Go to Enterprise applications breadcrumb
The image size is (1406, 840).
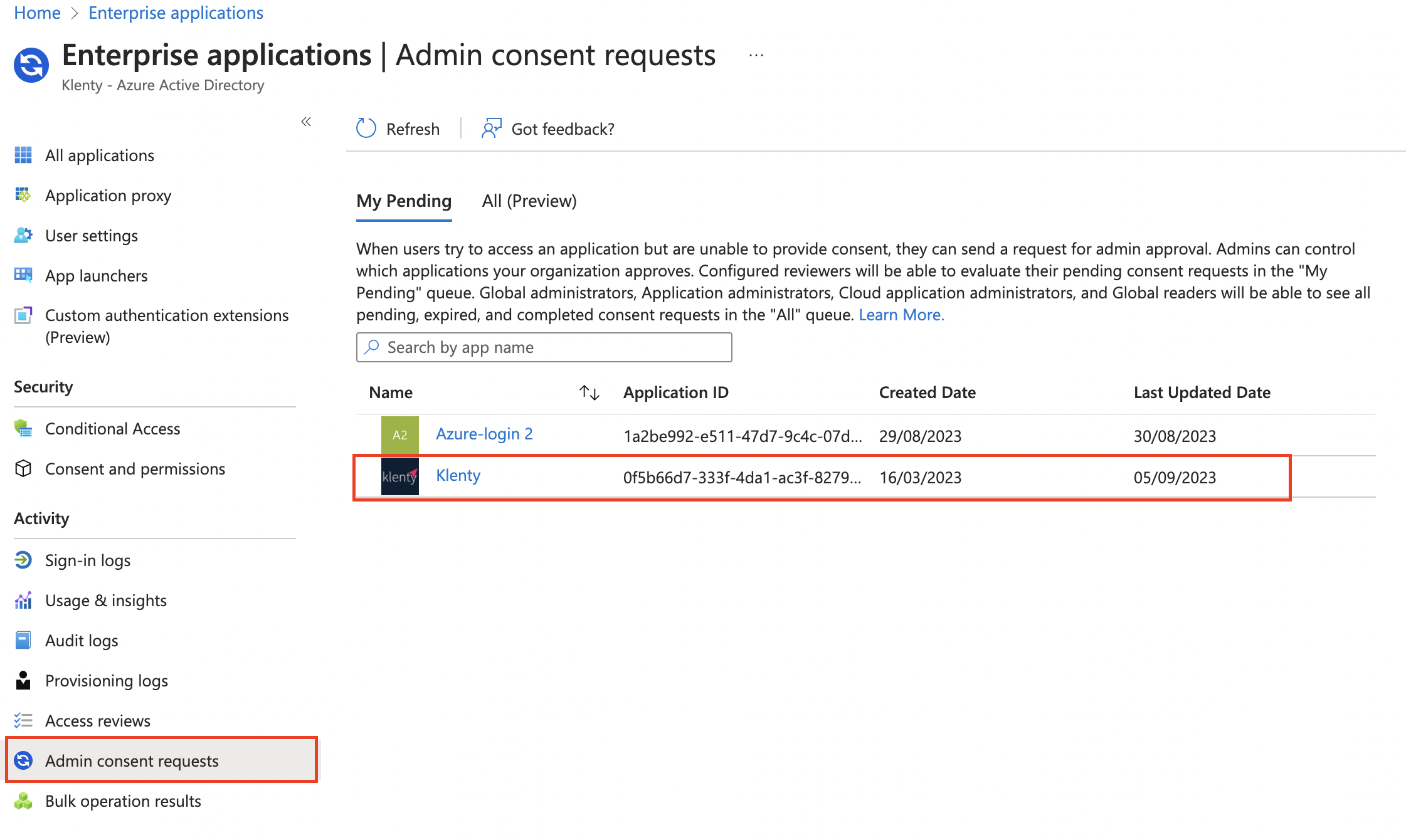(176, 13)
